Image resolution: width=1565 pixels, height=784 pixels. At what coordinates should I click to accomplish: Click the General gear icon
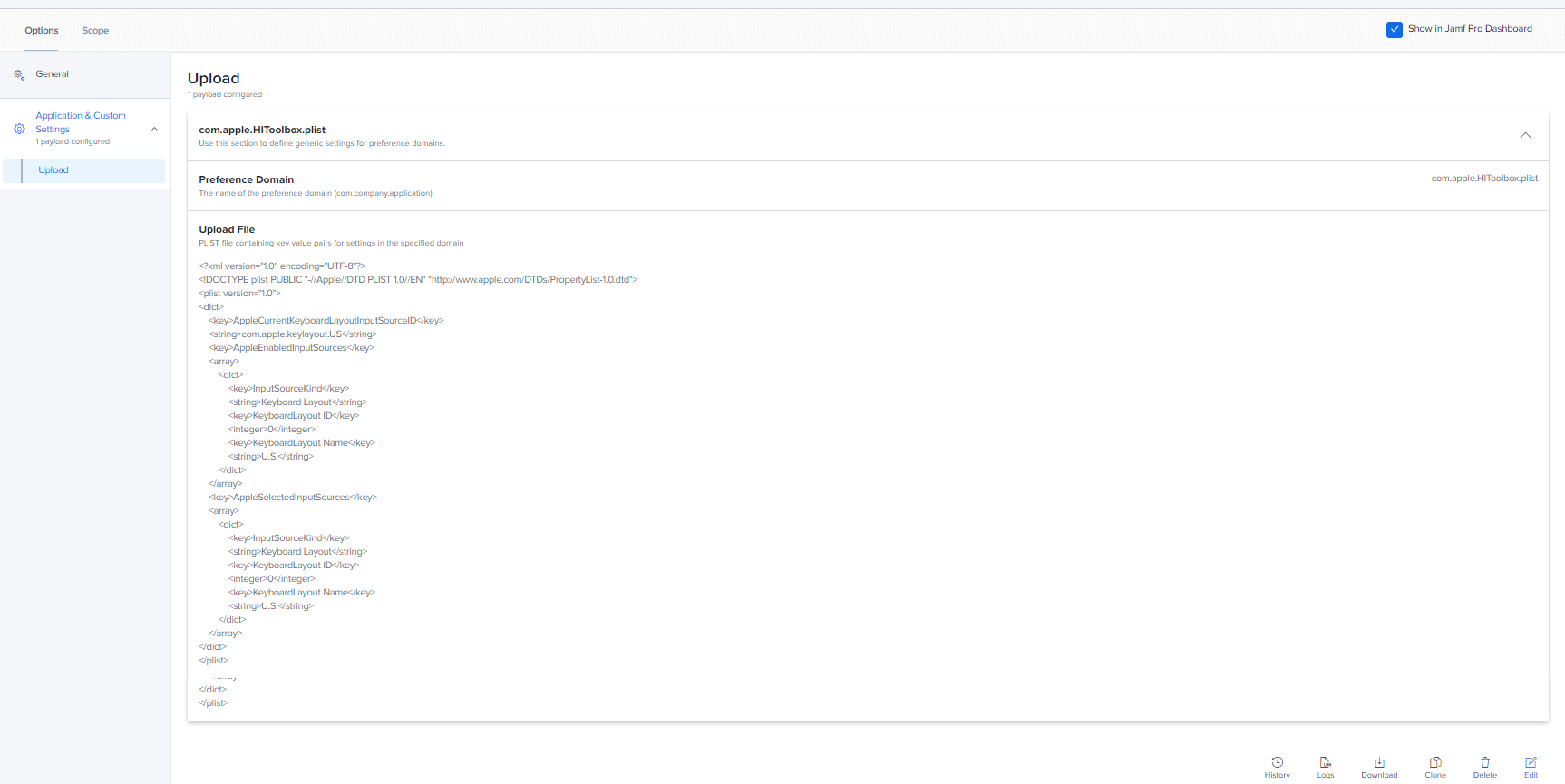coord(19,74)
